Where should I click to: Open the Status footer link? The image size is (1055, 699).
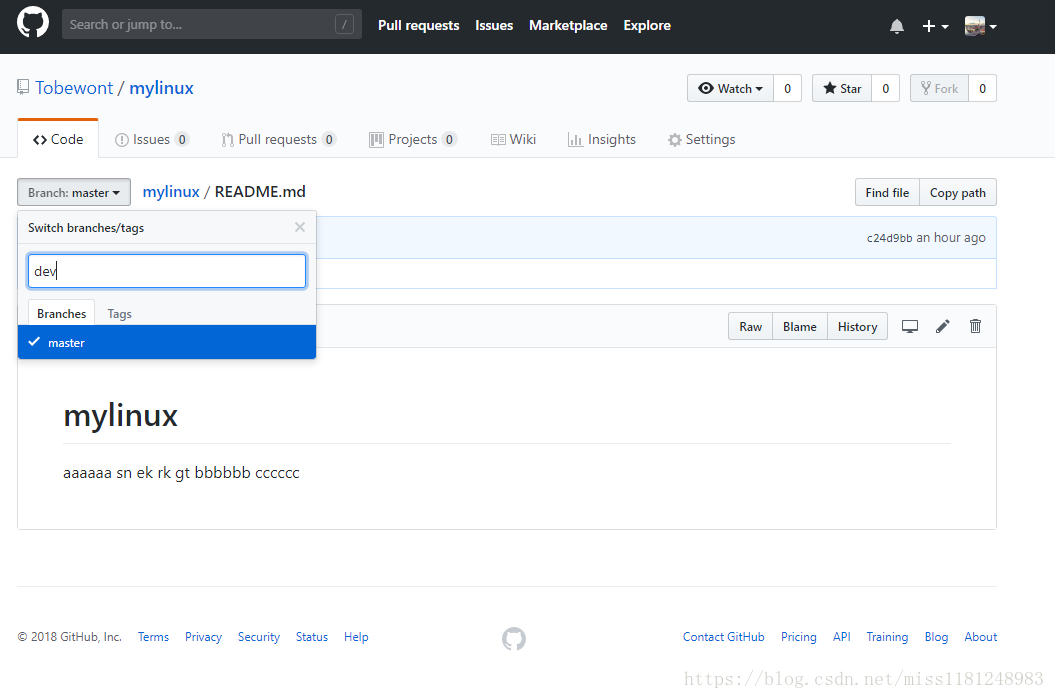[x=312, y=636]
